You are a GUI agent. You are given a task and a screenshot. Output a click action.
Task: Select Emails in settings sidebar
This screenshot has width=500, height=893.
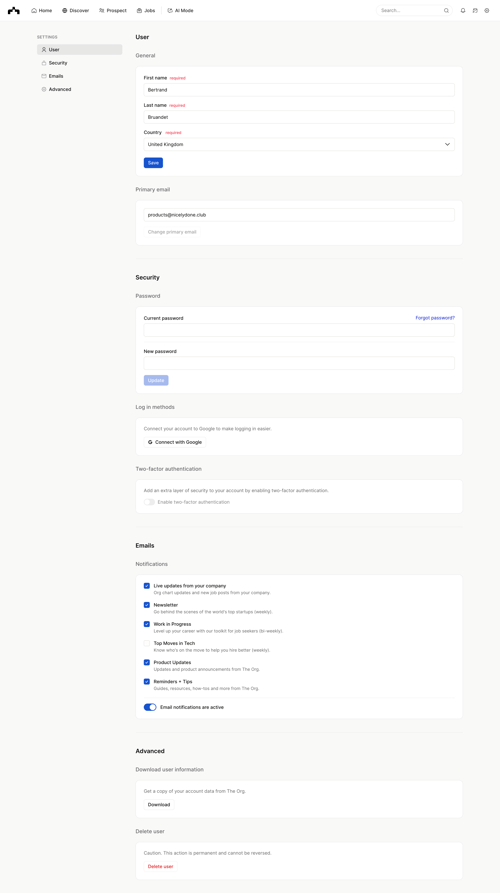(x=80, y=76)
